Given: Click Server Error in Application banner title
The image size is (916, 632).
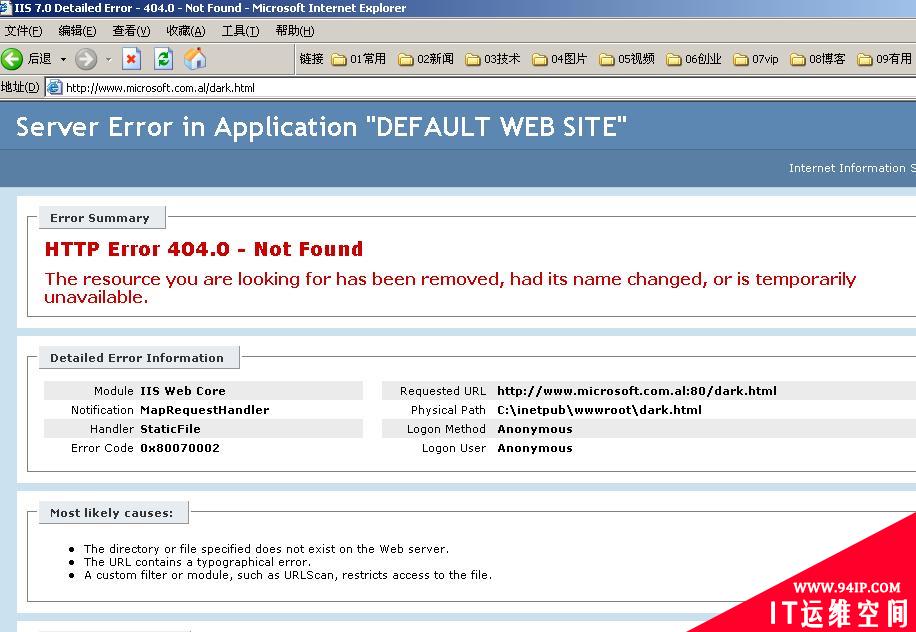Looking at the screenshot, I should tap(321, 127).
